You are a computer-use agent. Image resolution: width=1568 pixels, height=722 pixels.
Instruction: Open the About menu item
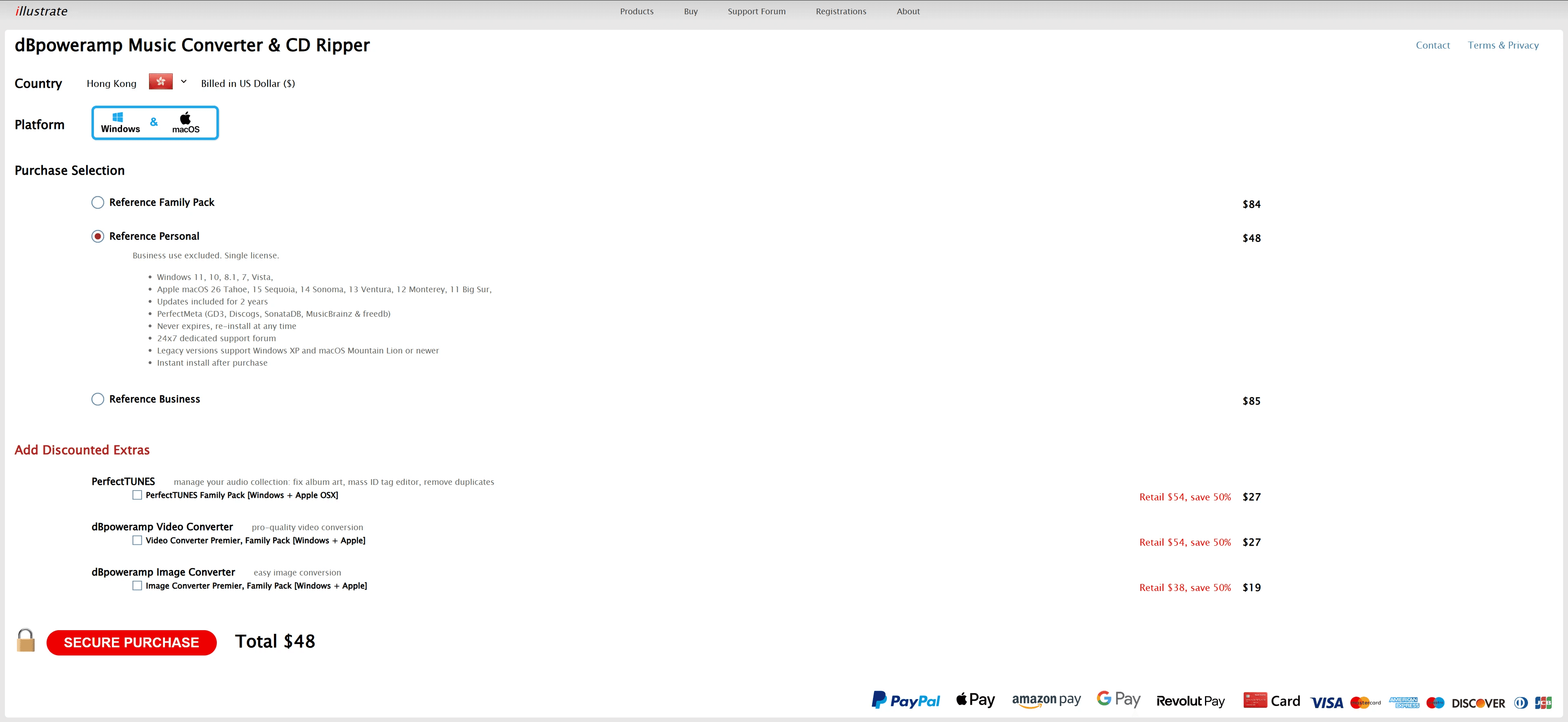tap(908, 11)
